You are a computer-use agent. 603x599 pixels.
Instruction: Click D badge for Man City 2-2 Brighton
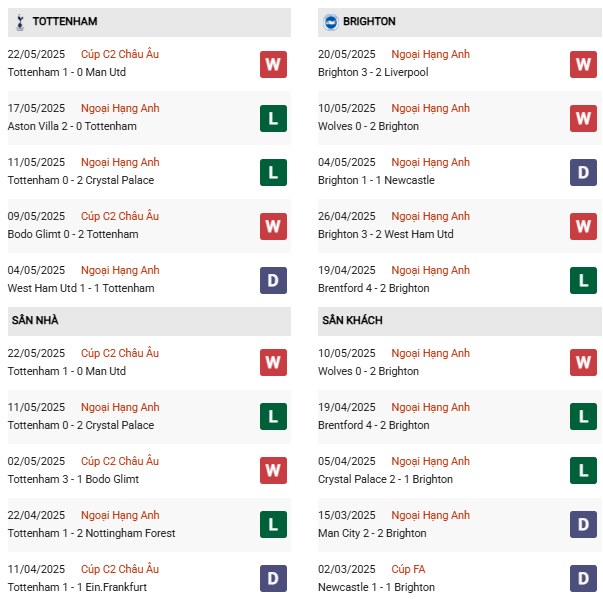coord(584,525)
